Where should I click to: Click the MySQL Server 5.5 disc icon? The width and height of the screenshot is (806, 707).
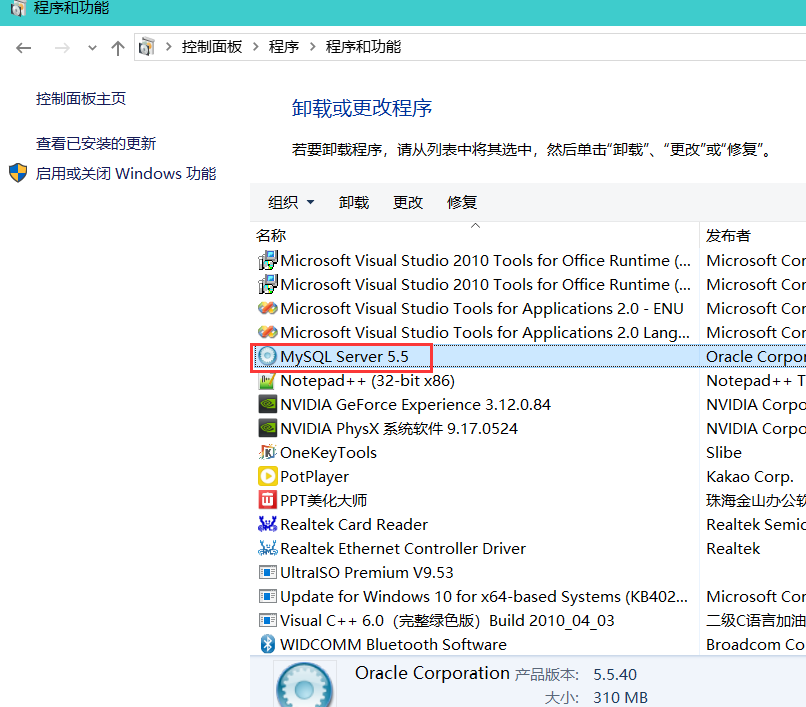[267, 356]
